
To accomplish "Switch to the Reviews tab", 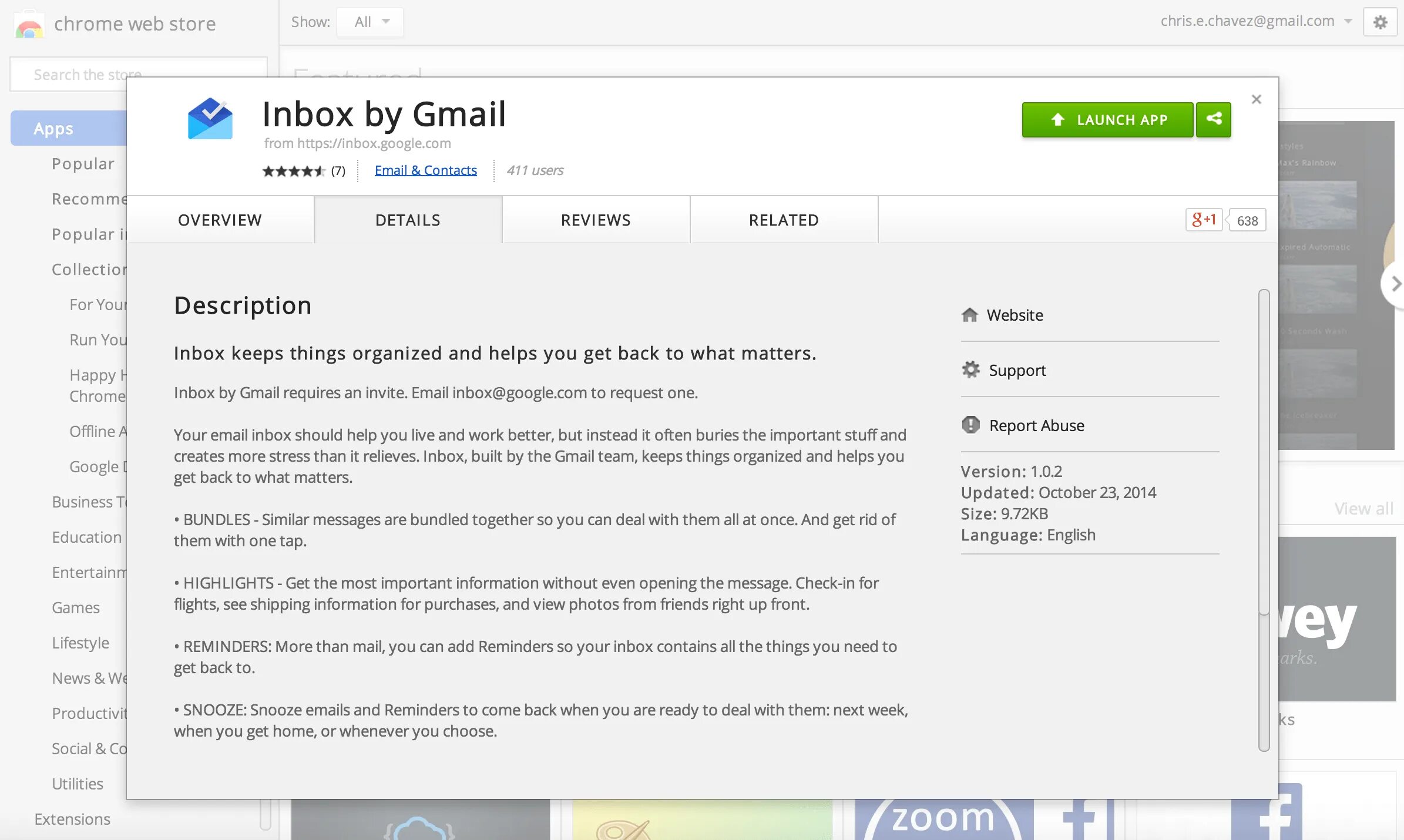I will tap(596, 220).
